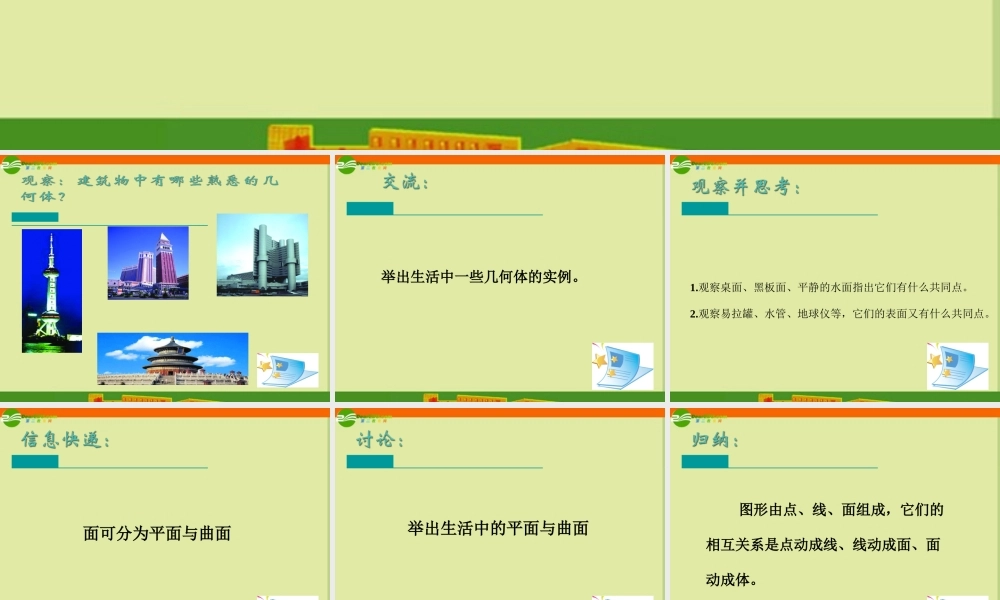Click the Temple of Heaven photo

pyautogui.click(x=173, y=358)
